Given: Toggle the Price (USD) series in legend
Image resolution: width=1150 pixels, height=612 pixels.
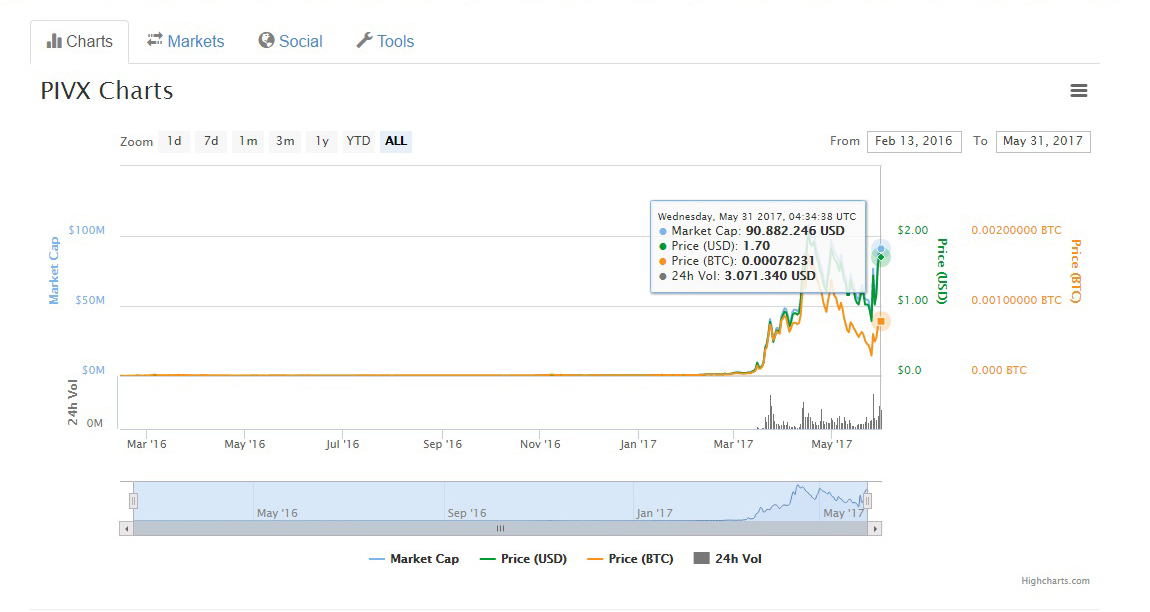Looking at the screenshot, I should pyautogui.click(x=523, y=559).
